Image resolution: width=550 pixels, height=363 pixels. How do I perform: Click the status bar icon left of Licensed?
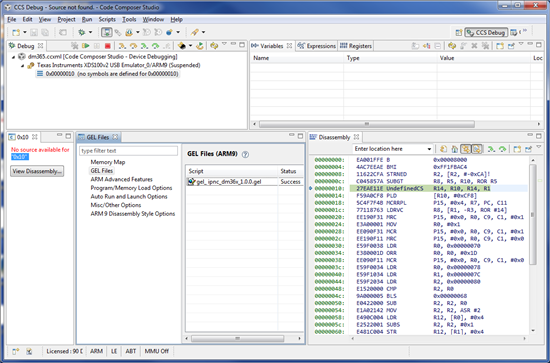(29, 351)
